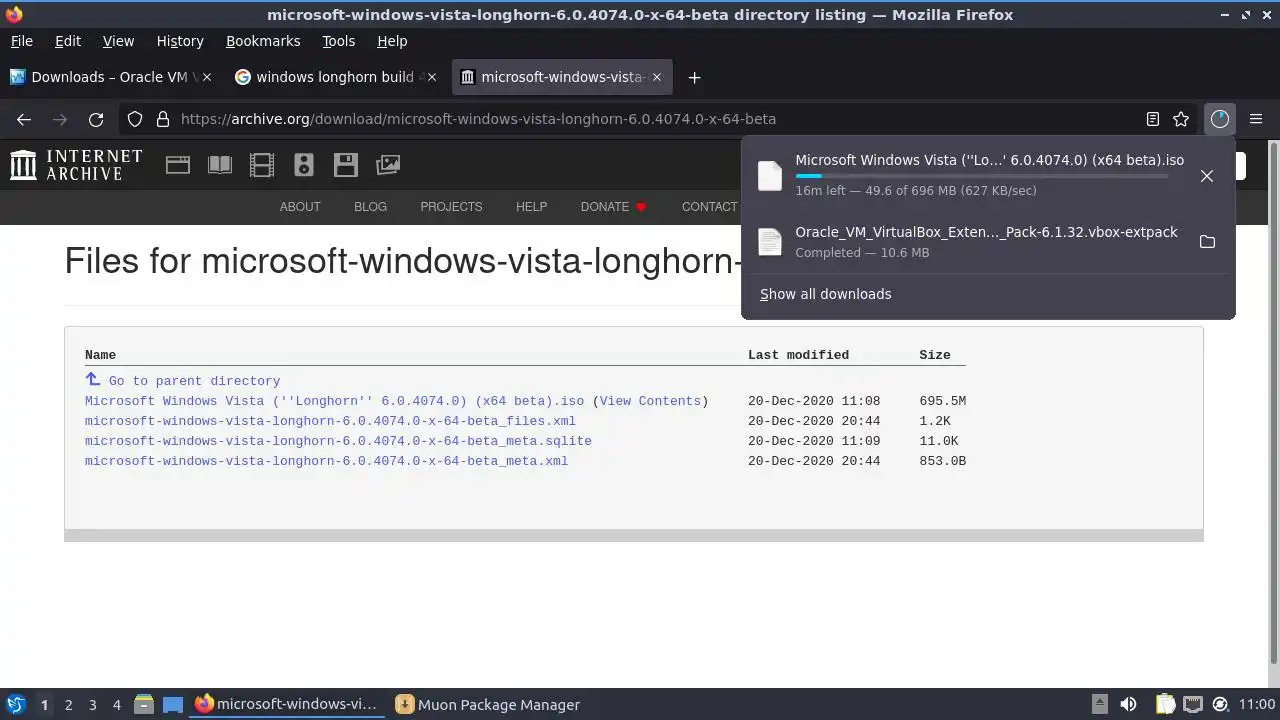Open the Edit menu

point(68,41)
